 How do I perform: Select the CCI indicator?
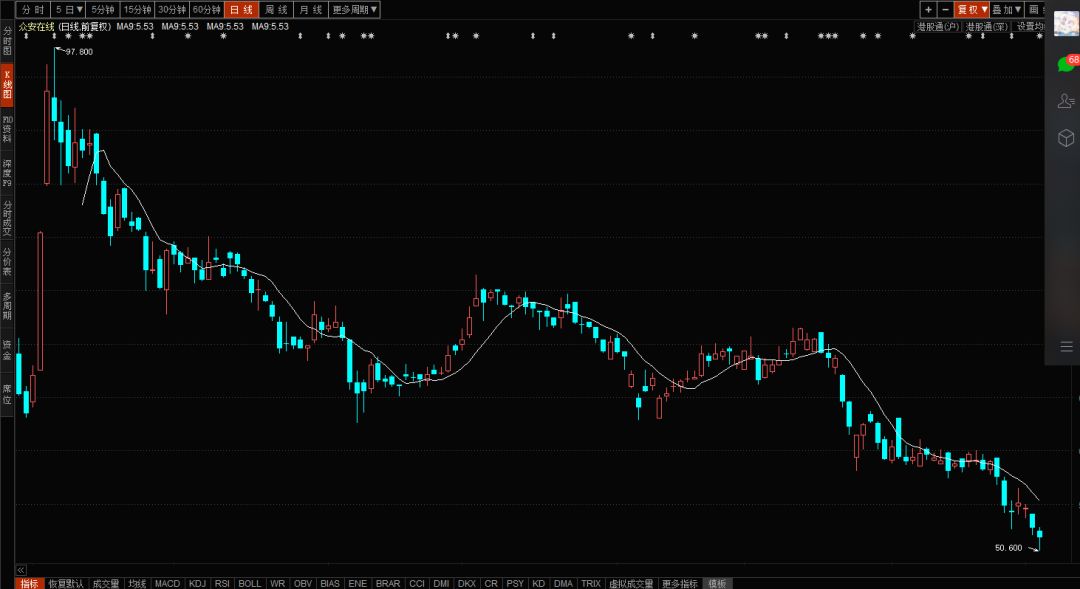click(x=417, y=583)
